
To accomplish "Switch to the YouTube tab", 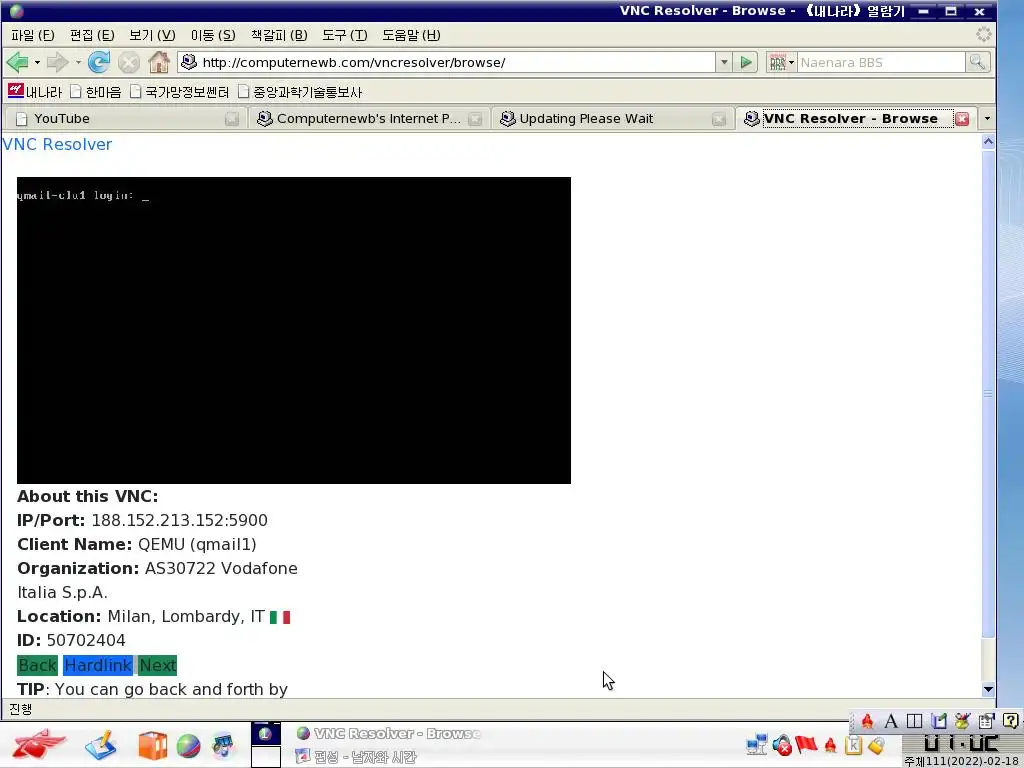I will tap(124, 119).
